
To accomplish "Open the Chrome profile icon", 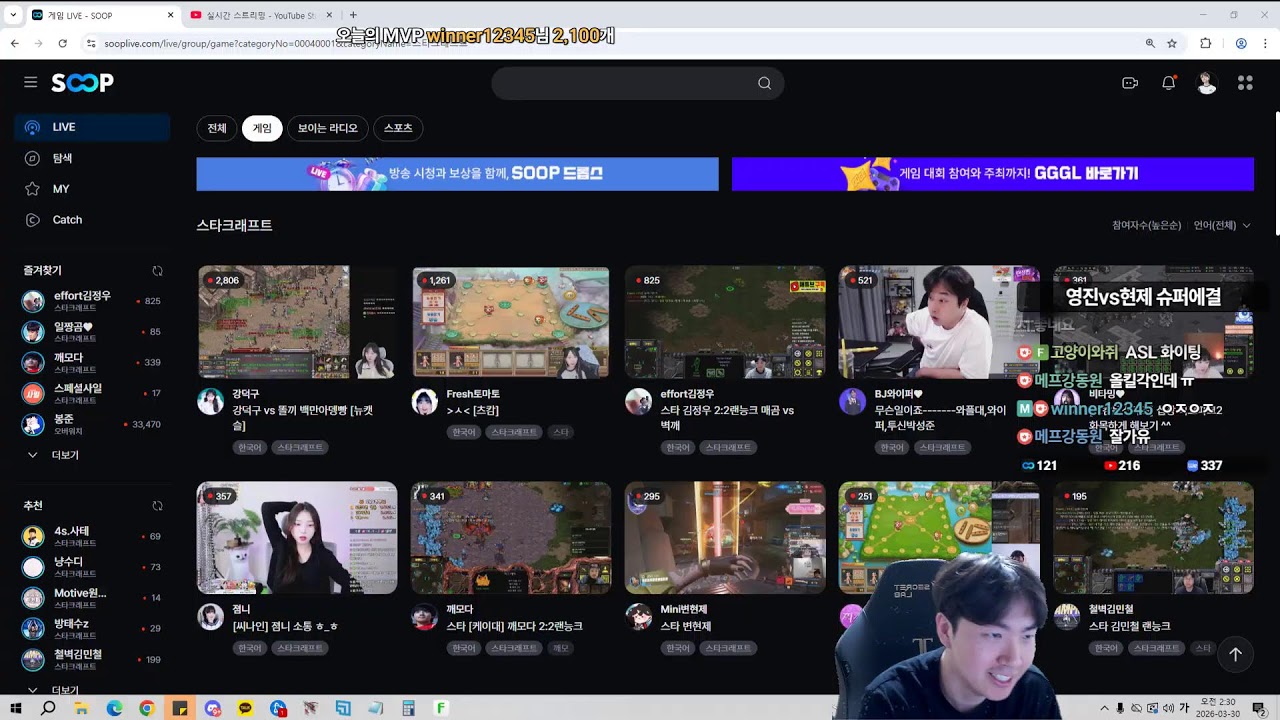I will tap(1241, 44).
